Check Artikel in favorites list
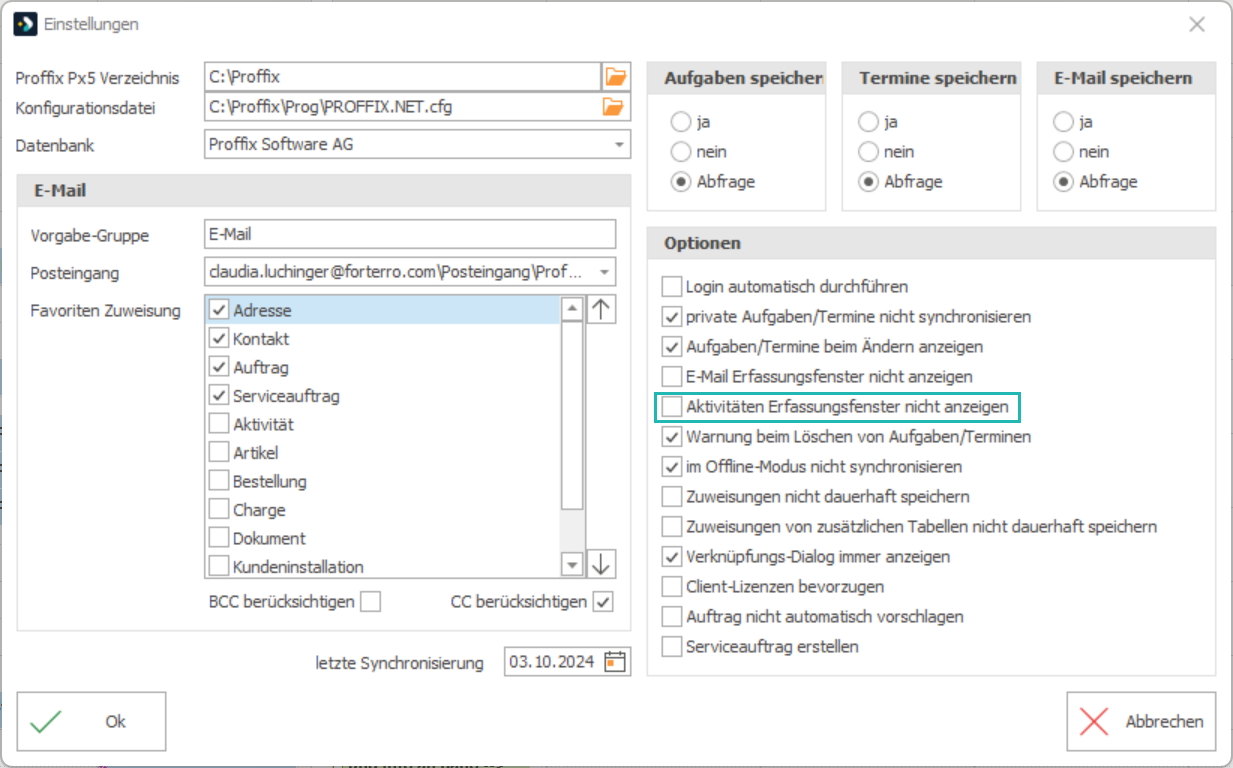This screenshot has height=768, width=1233. tap(219, 453)
